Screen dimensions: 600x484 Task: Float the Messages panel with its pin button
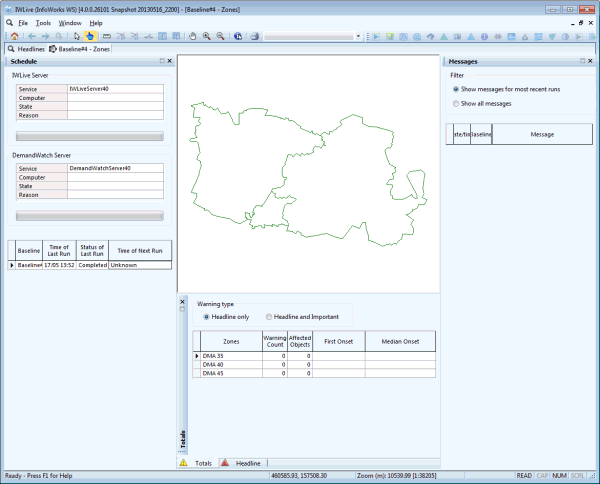point(582,61)
